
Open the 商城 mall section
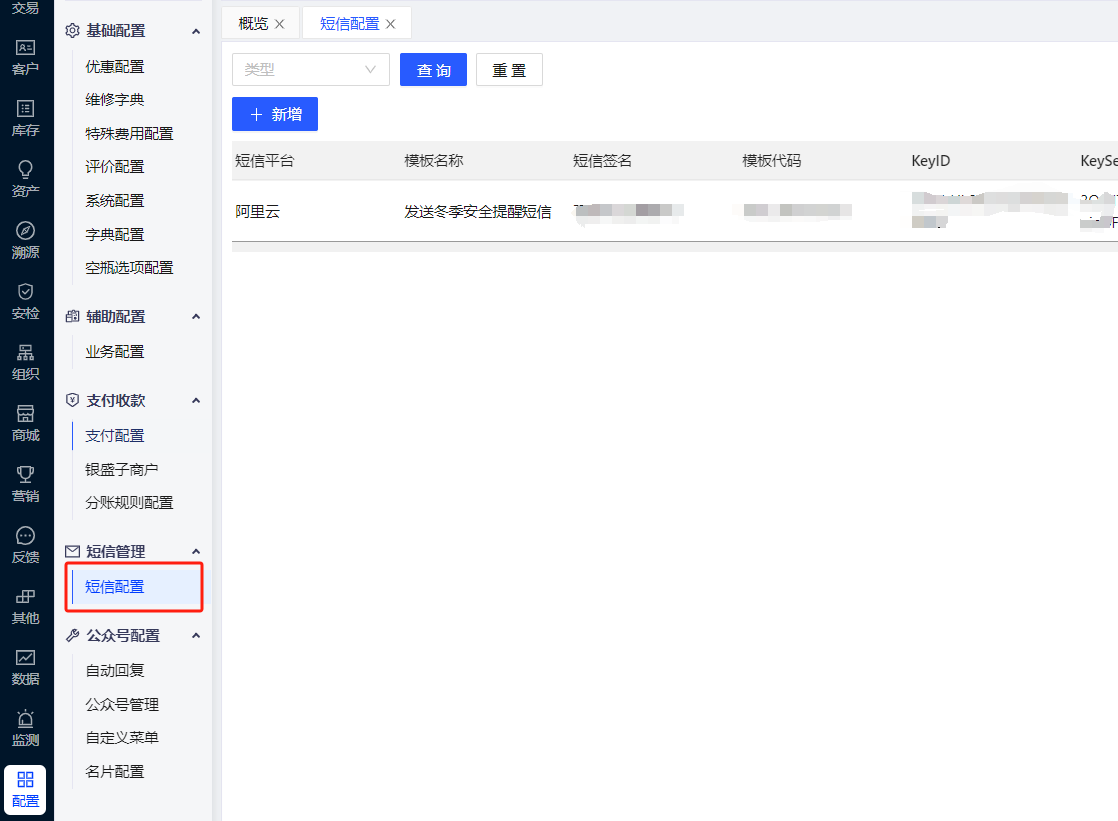coord(26,424)
